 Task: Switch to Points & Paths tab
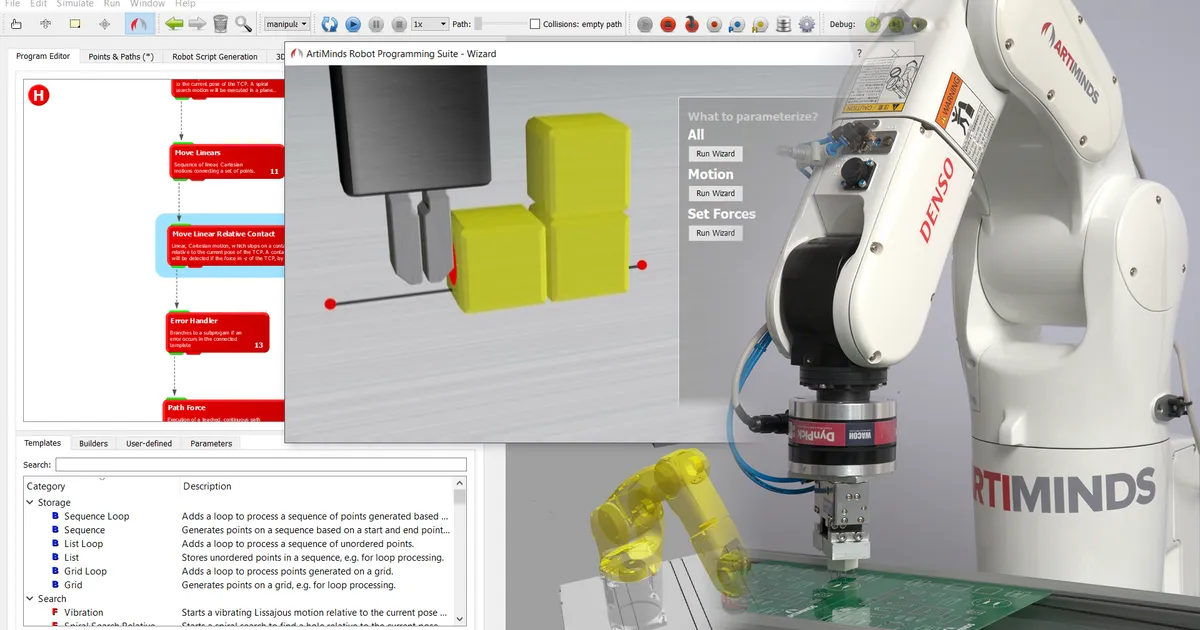121,57
